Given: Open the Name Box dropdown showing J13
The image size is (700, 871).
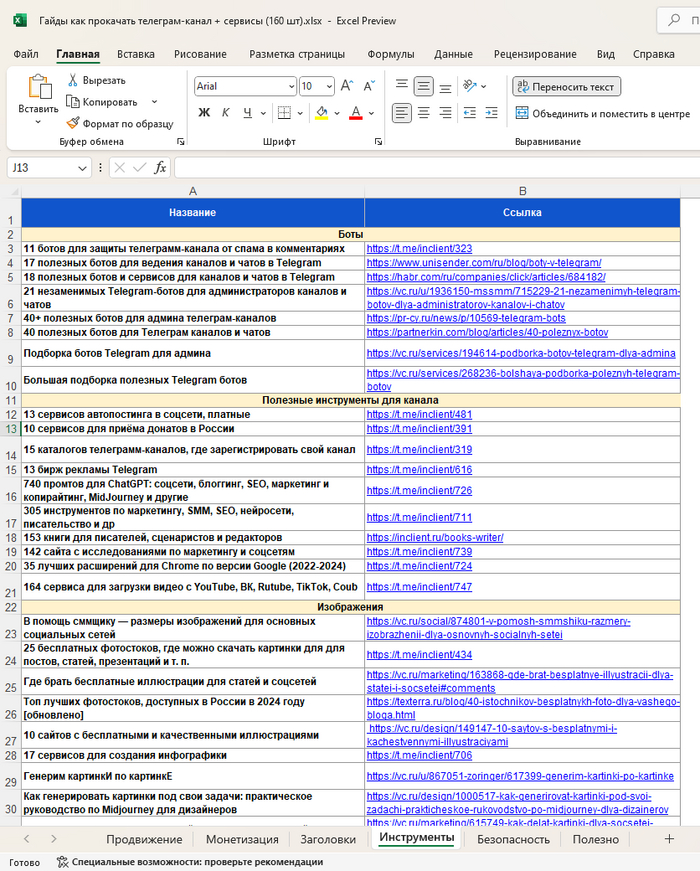Looking at the screenshot, I should tap(82, 168).
